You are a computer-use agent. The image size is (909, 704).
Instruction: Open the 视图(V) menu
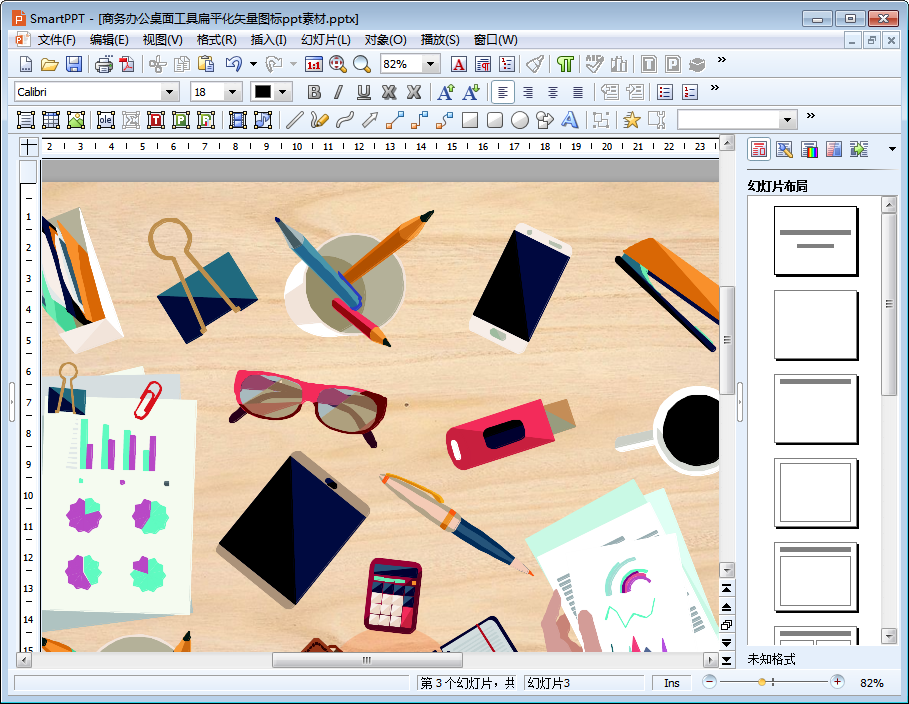pos(162,40)
